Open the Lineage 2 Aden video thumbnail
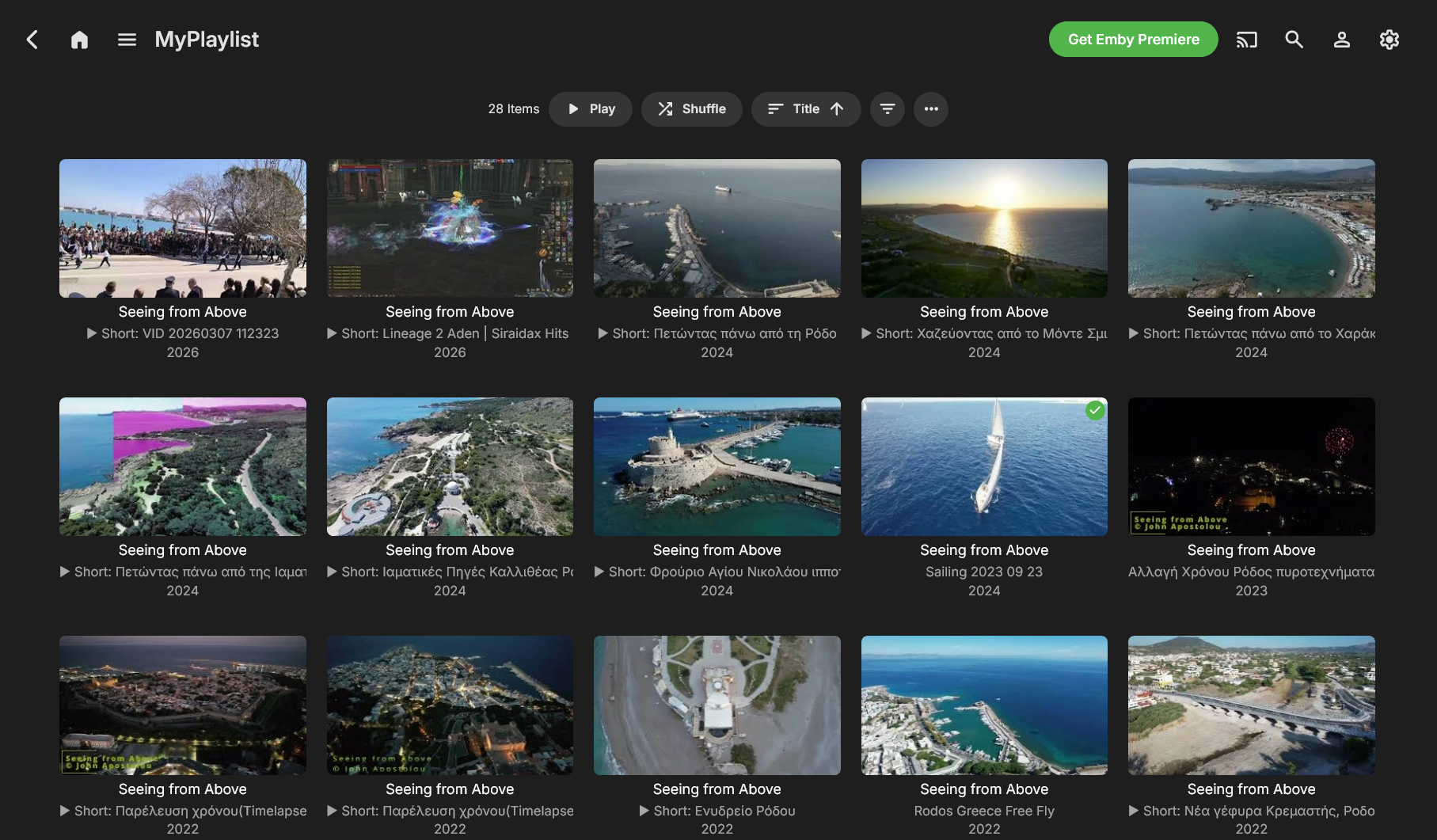This screenshot has height=840, width=1437. [450, 229]
